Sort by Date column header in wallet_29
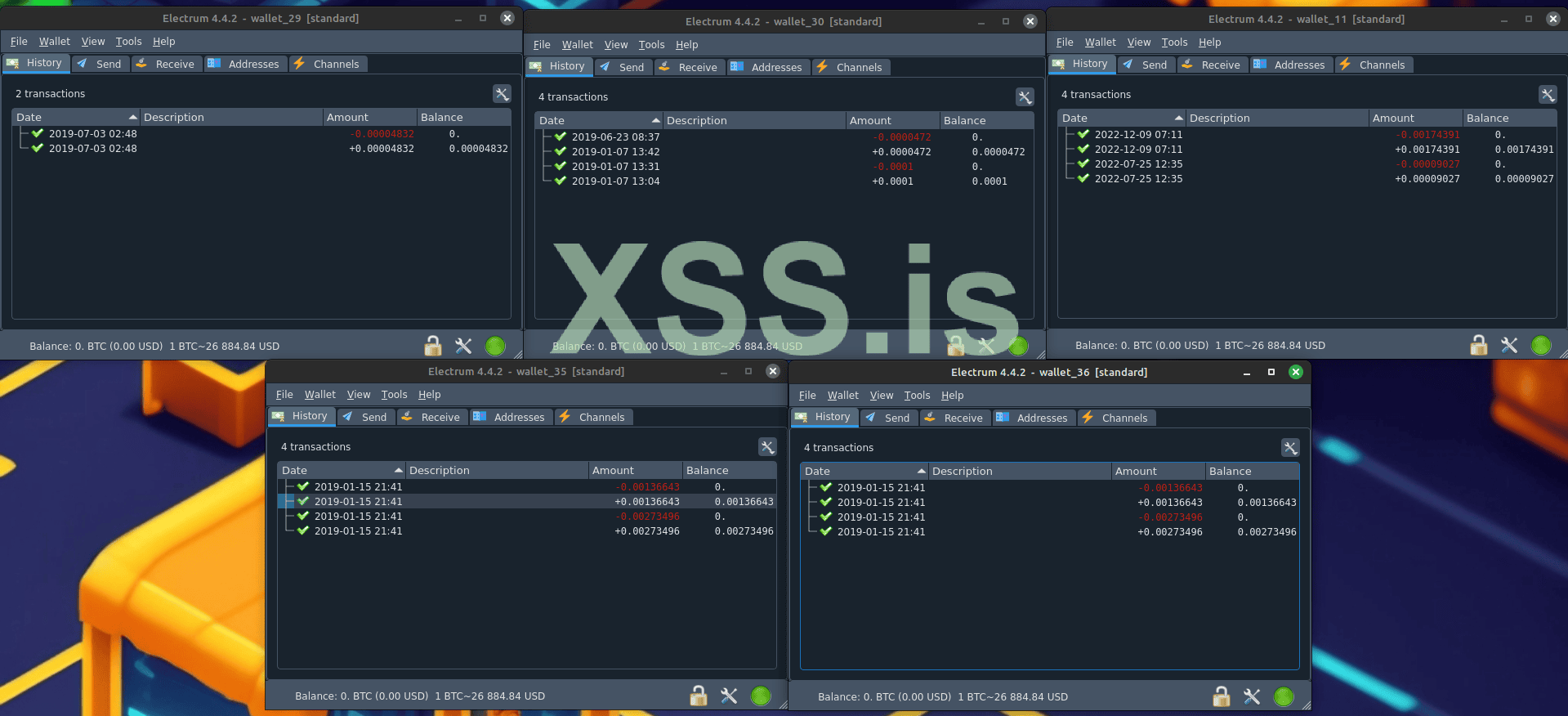Image resolution: width=1568 pixels, height=716 pixels. [x=76, y=118]
